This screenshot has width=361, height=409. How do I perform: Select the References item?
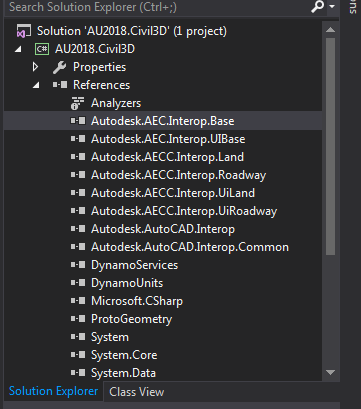click(101, 85)
